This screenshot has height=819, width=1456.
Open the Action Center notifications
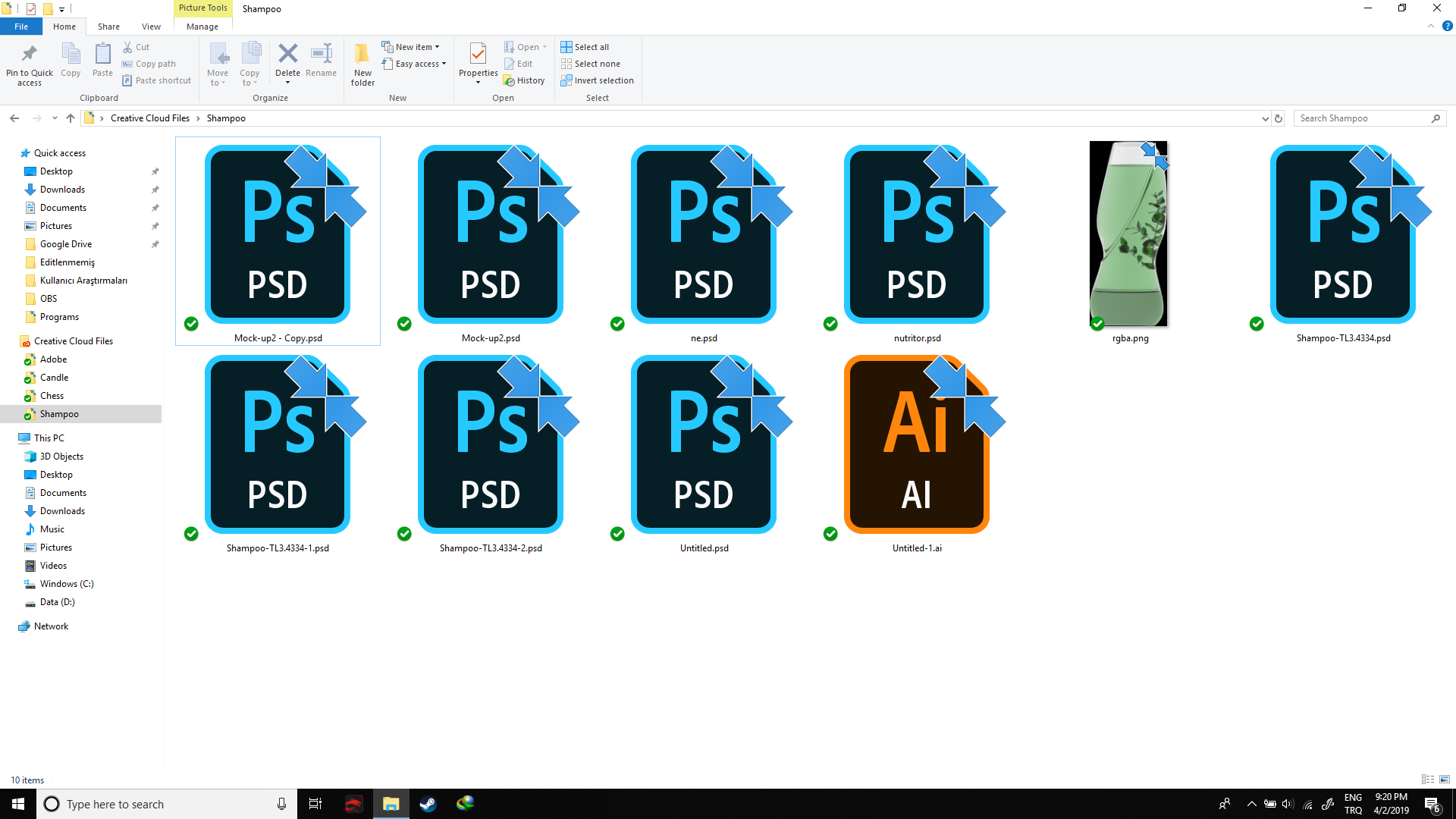coord(1432,804)
